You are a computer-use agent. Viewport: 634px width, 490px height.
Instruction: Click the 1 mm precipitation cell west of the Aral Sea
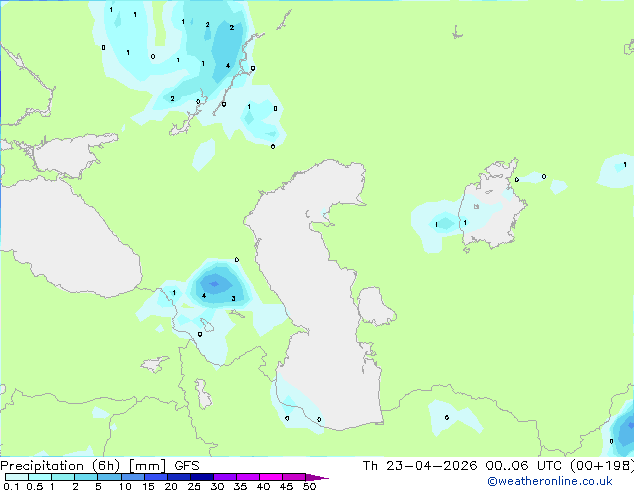(x=444, y=223)
